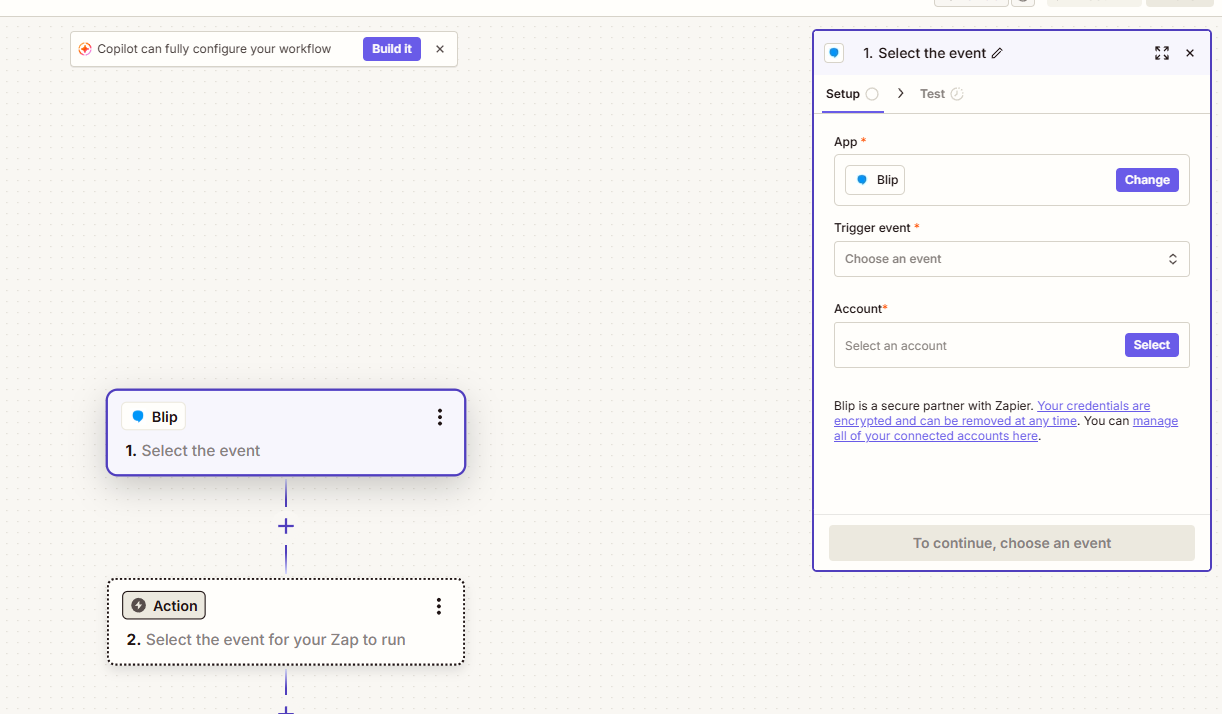This screenshot has width=1222, height=714.
Task: Click Copilot can fully configure your workflow text
Action: [x=214, y=49]
